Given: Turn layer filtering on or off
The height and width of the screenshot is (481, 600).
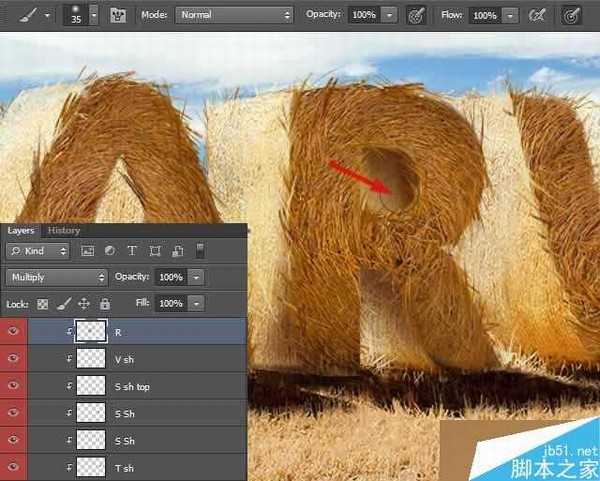Looking at the screenshot, I should [x=199, y=250].
